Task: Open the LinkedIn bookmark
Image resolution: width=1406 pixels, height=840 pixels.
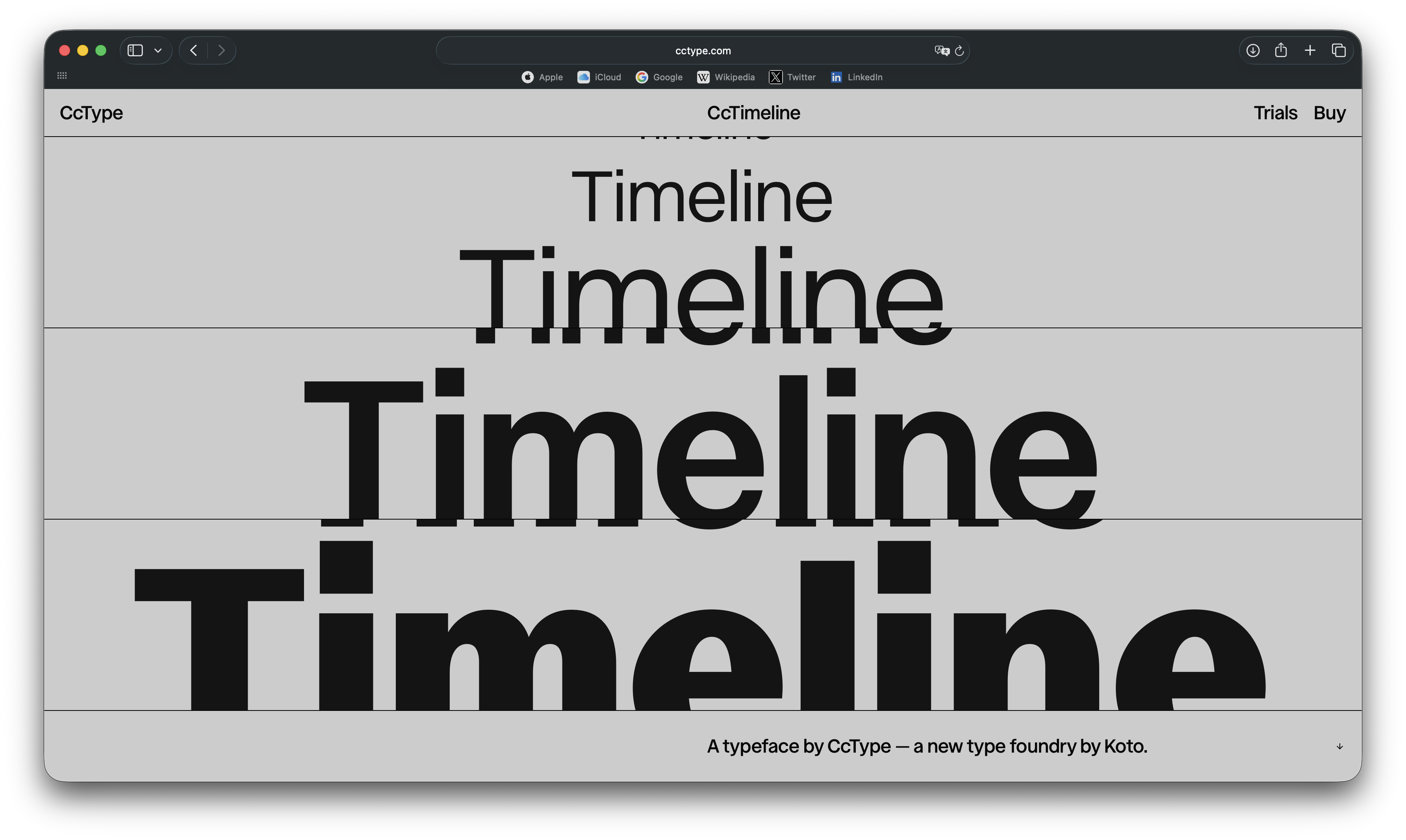Action: coord(856,77)
